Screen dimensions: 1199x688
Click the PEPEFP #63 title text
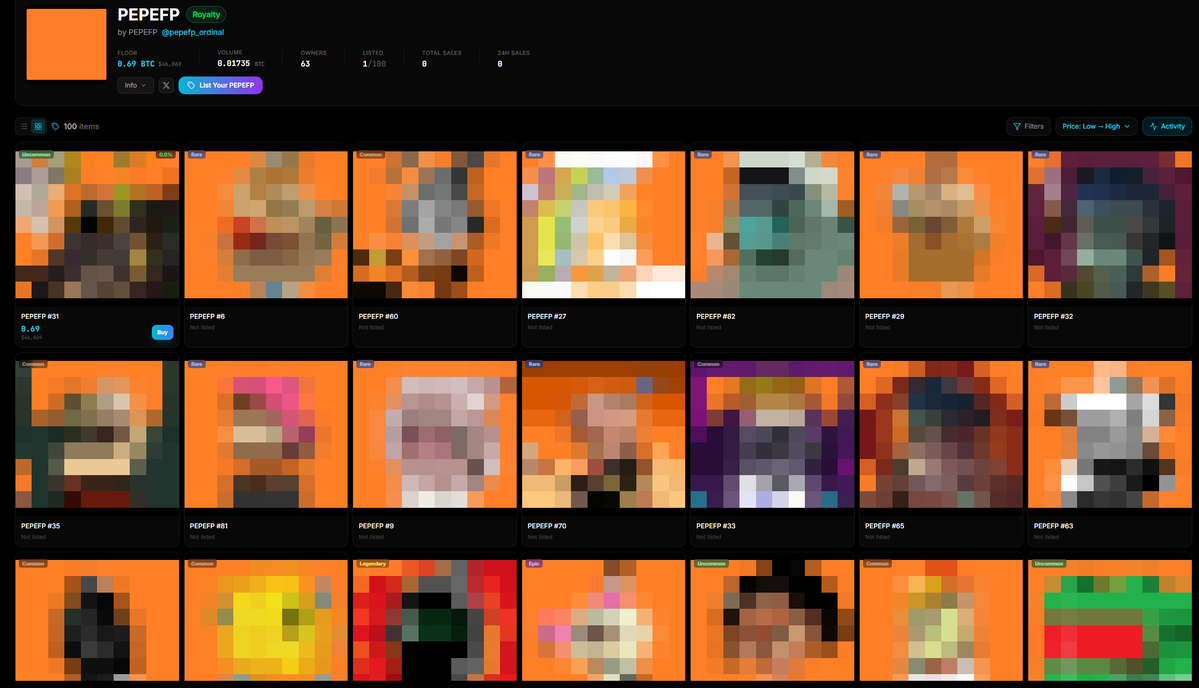pos(1054,526)
